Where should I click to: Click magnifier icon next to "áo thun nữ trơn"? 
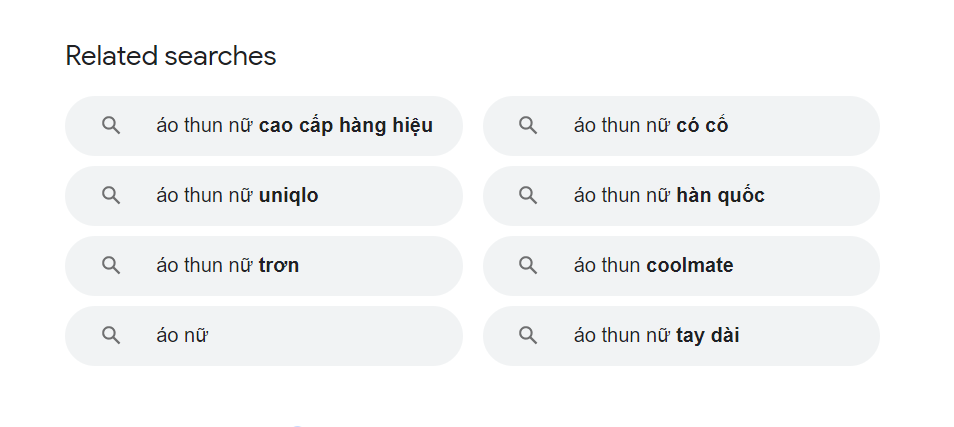tap(111, 266)
